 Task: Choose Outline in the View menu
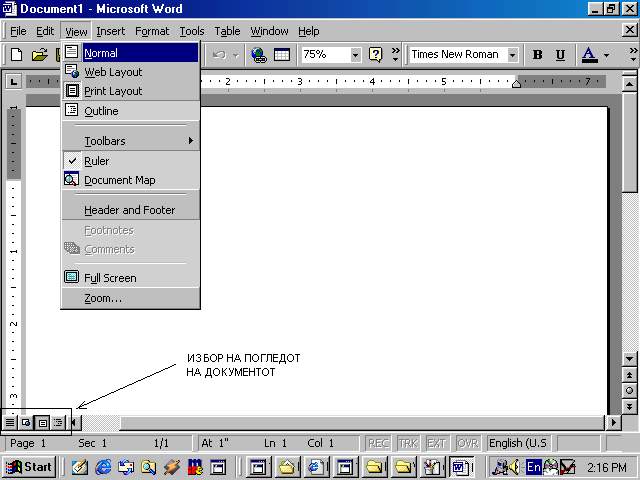pos(131,111)
